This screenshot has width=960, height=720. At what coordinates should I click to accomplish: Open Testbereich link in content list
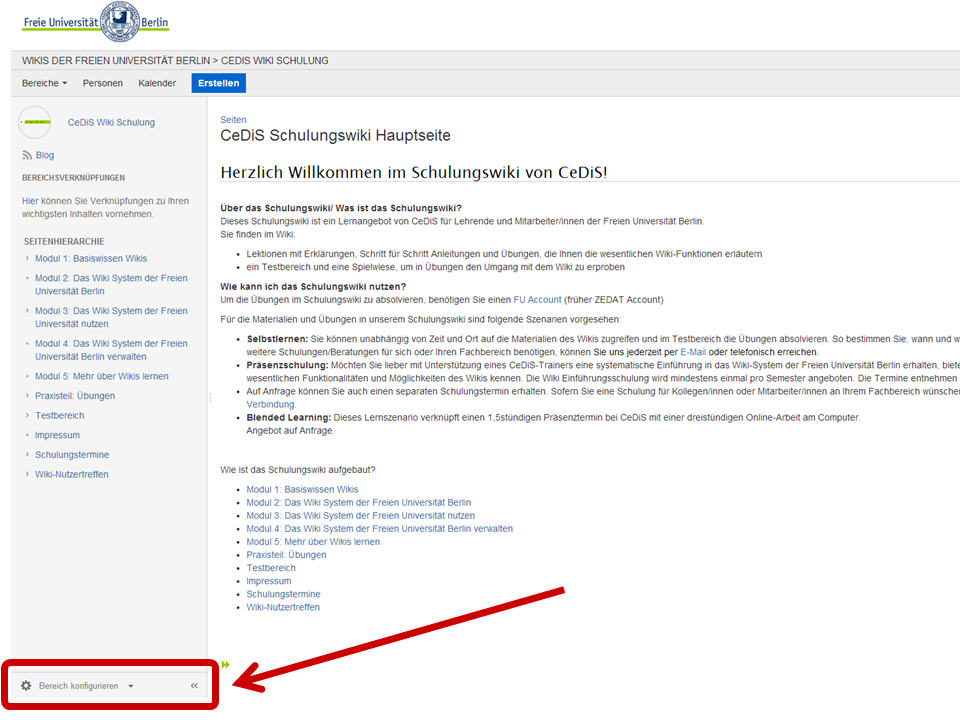[271, 568]
